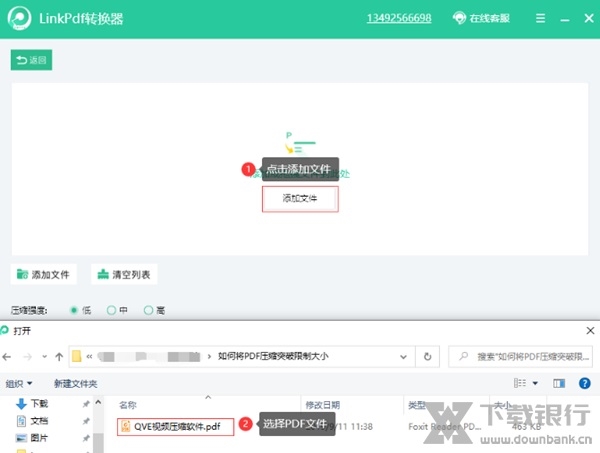Expand the address bar history dropdown
600x453 pixels.
(403, 357)
